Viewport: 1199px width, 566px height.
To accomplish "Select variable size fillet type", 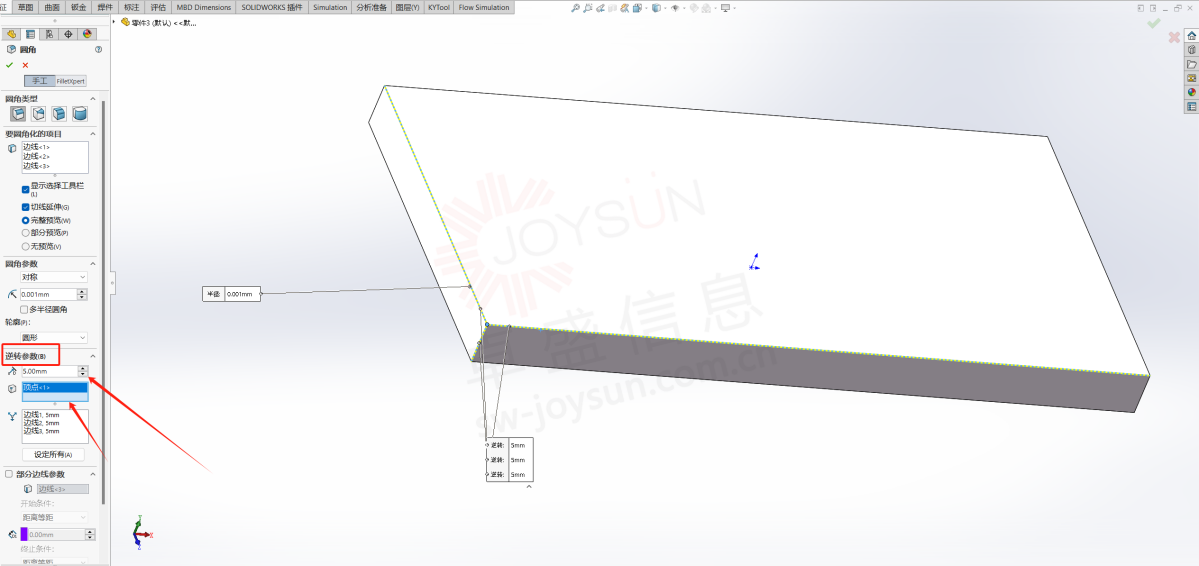I will pos(39,113).
